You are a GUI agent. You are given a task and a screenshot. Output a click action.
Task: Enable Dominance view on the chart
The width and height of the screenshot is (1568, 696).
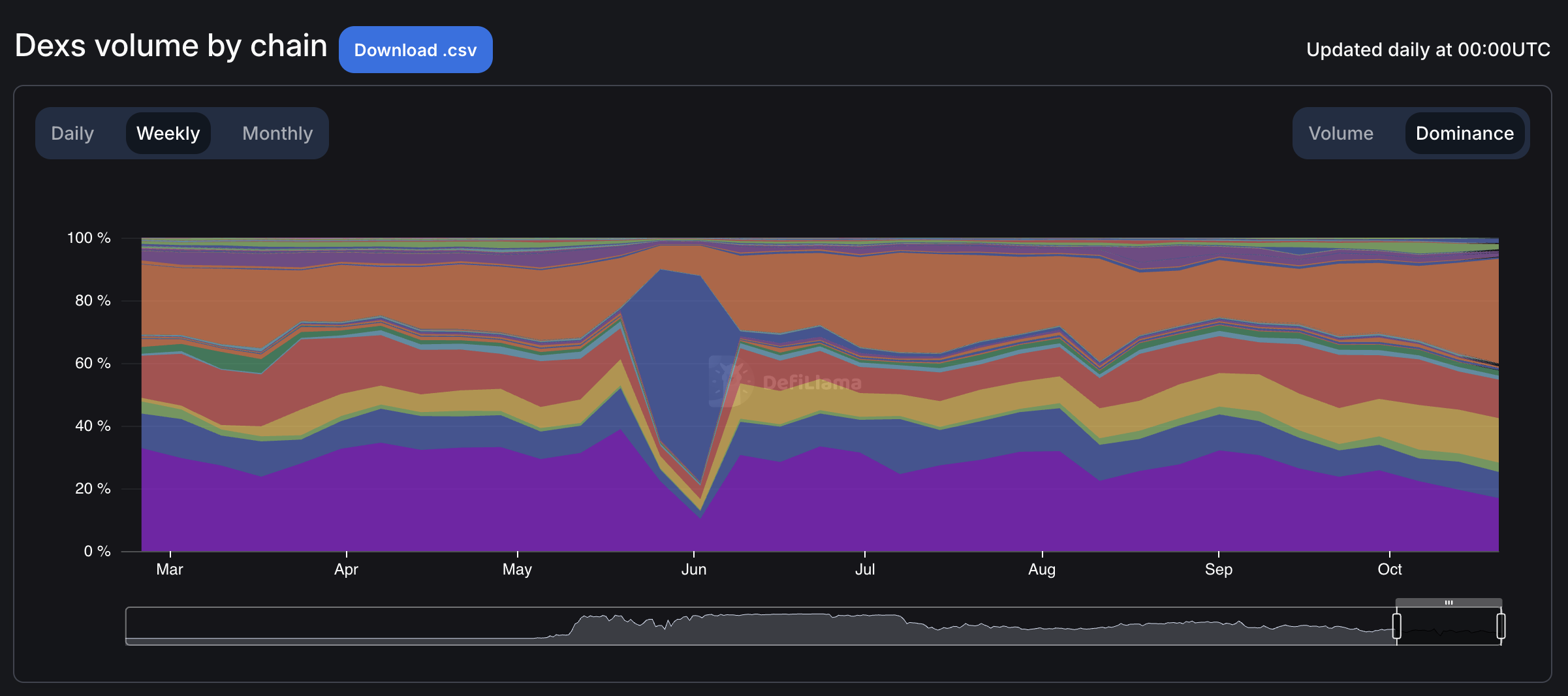tap(1465, 133)
